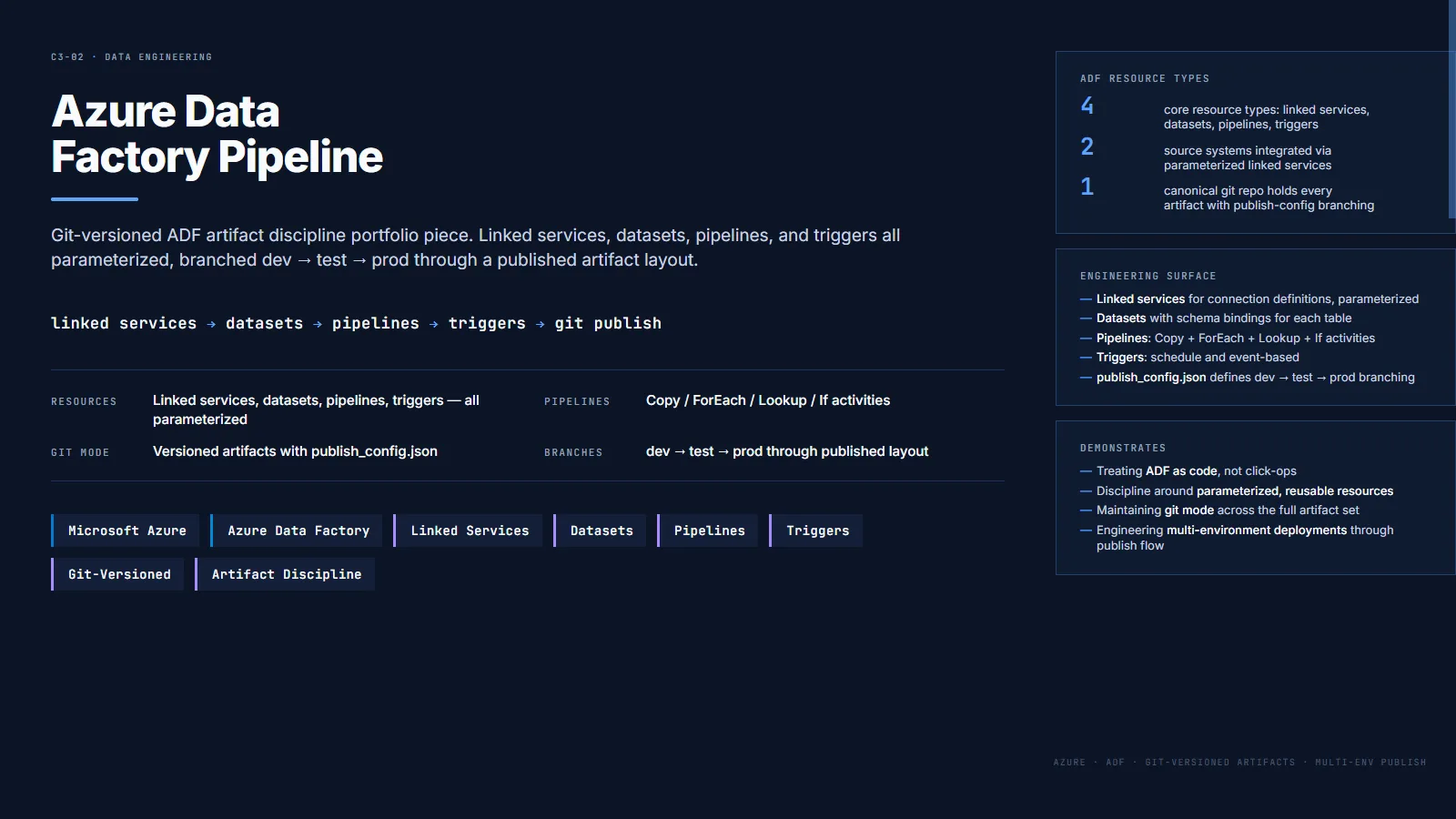Click the footer 'AZURE · ADF · GIT-VERSIONED ARTIFACTS' text
The image size is (1456, 819).
coord(1240,763)
